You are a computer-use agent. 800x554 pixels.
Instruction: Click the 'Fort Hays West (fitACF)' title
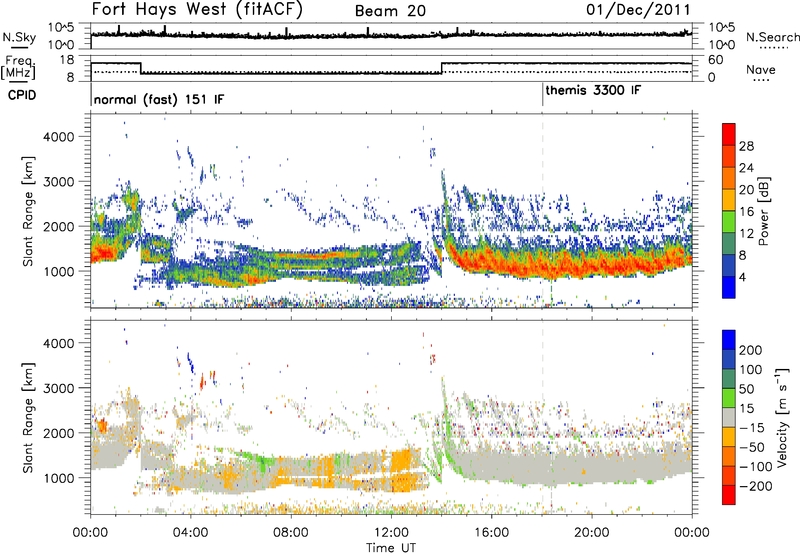pyautogui.click(x=197, y=10)
